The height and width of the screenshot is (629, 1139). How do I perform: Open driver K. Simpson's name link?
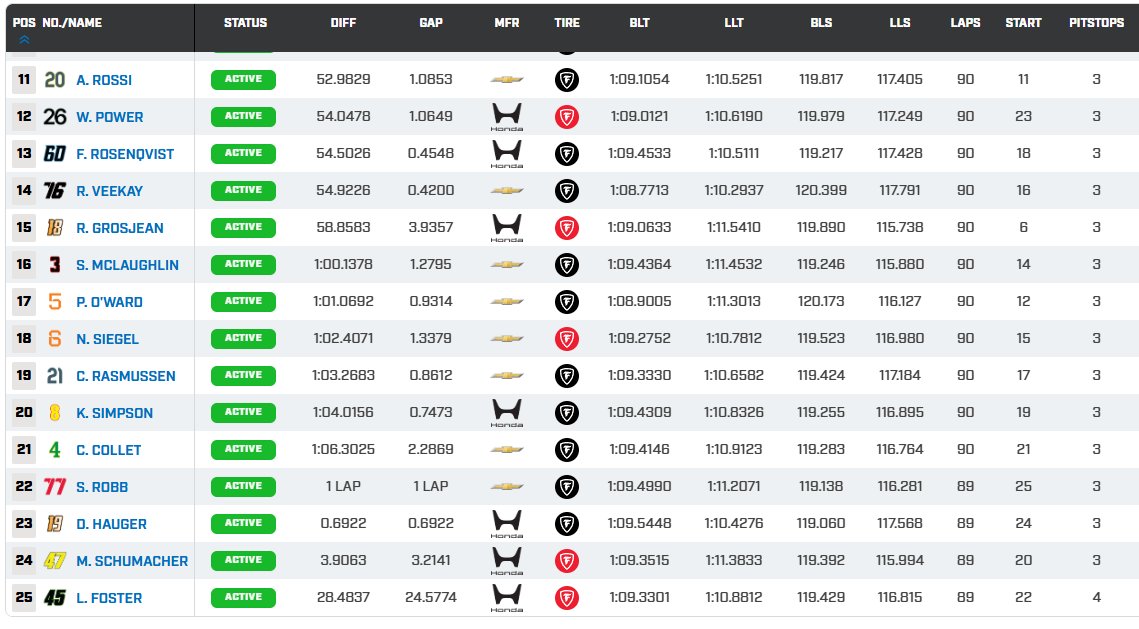pos(115,413)
